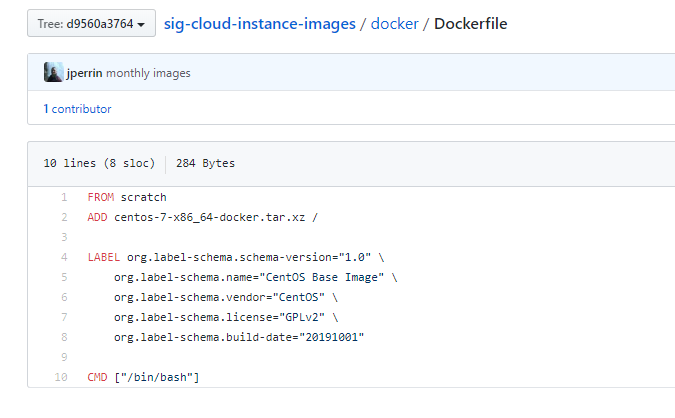Click the 'ADD centos-7-x86_64-docker.tar.xz /' line
Image resolution: width=675 pixels, height=418 pixels.
[x=202, y=217]
